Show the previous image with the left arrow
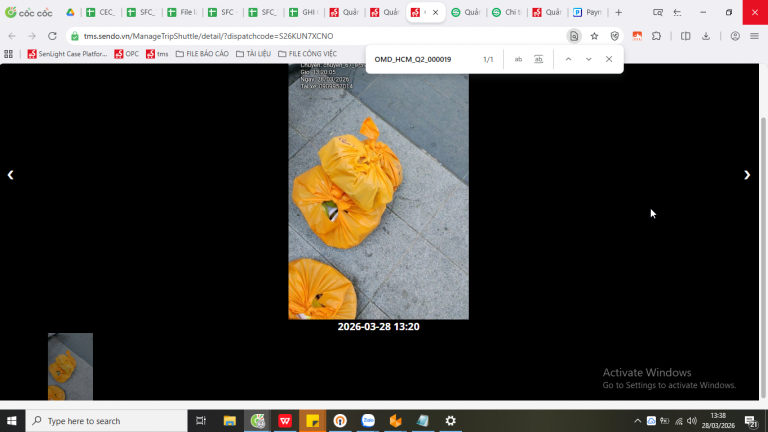 pos(10,175)
